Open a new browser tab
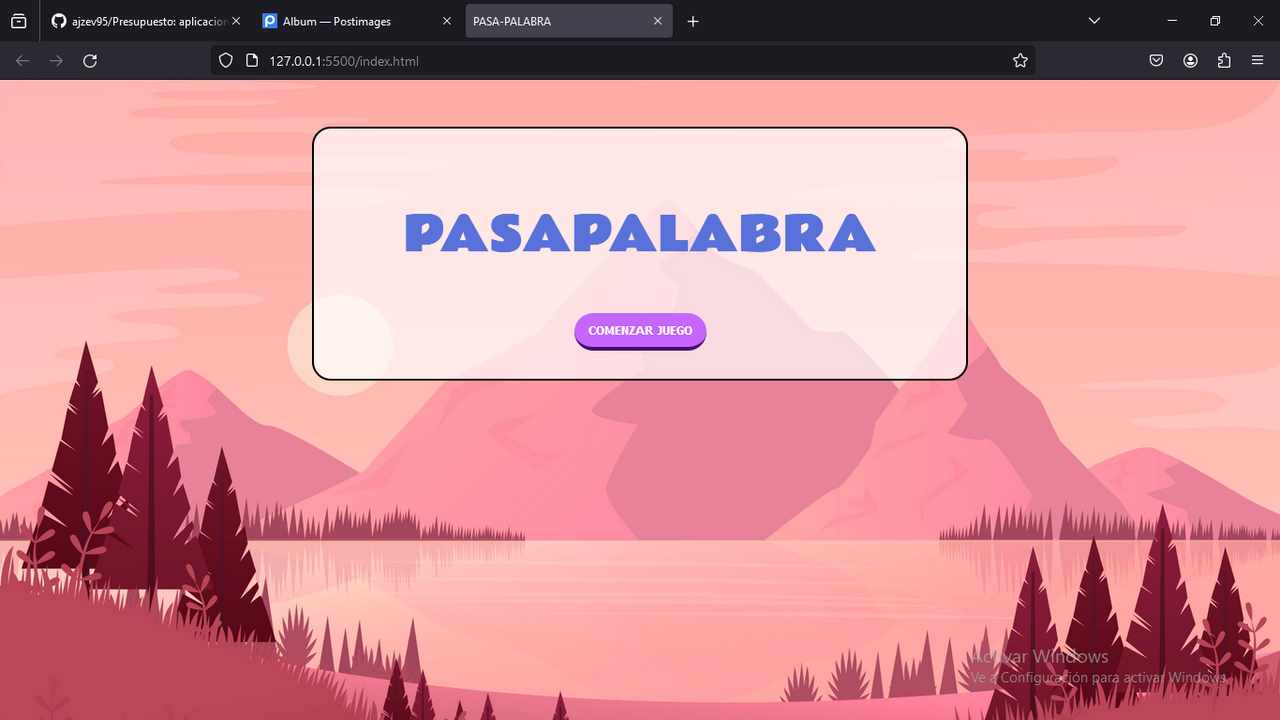Image resolution: width=1280 pixels, height=720 pixels. 693,21
